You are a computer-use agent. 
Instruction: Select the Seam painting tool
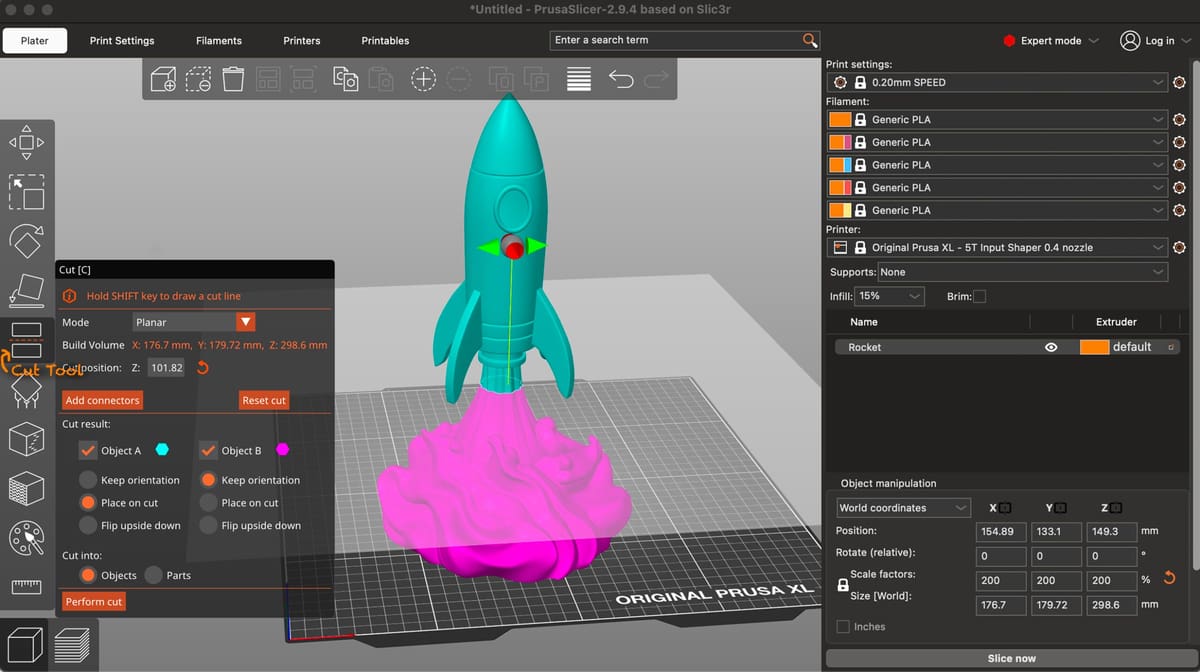point(26,439)
